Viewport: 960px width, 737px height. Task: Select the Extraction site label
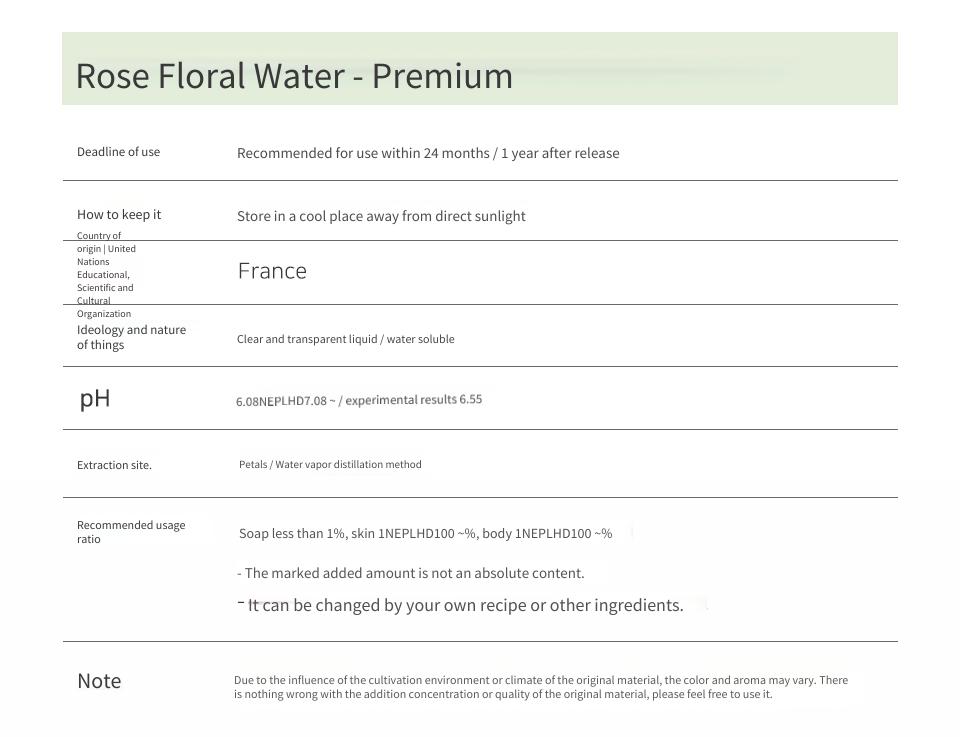[114, 465]
